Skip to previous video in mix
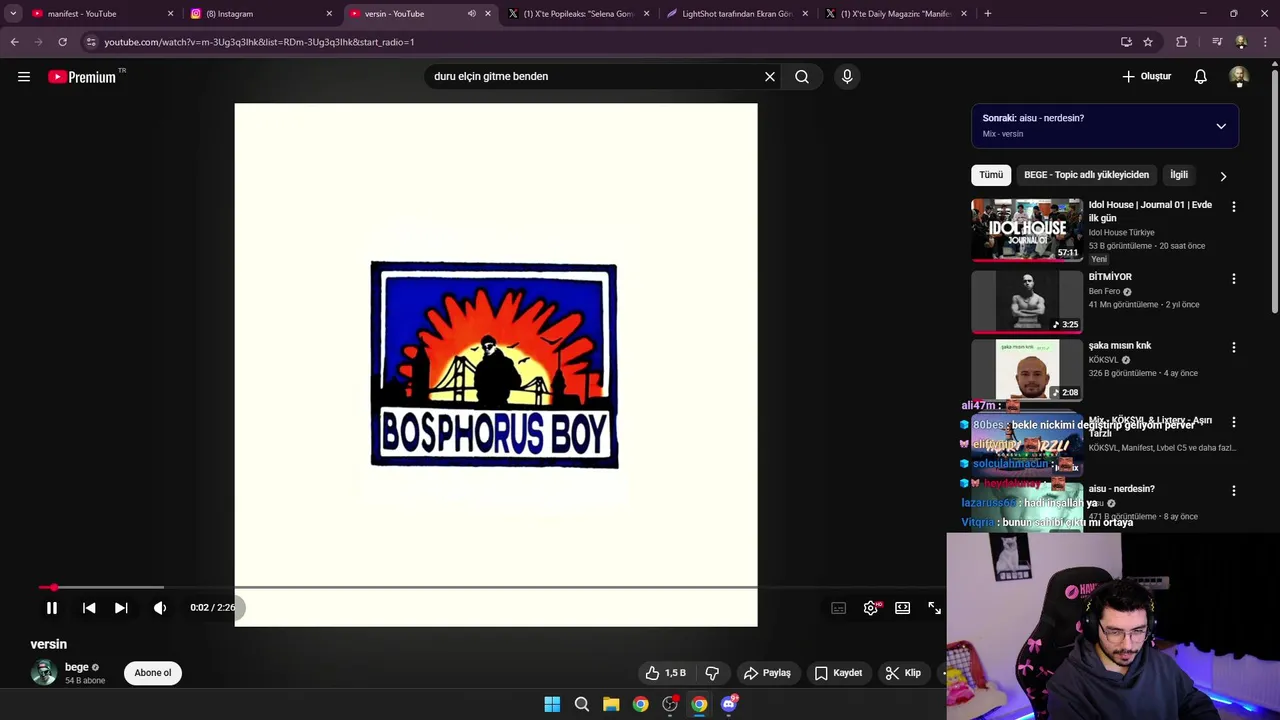The image size is (1280, 720). (x=89, y=608)
